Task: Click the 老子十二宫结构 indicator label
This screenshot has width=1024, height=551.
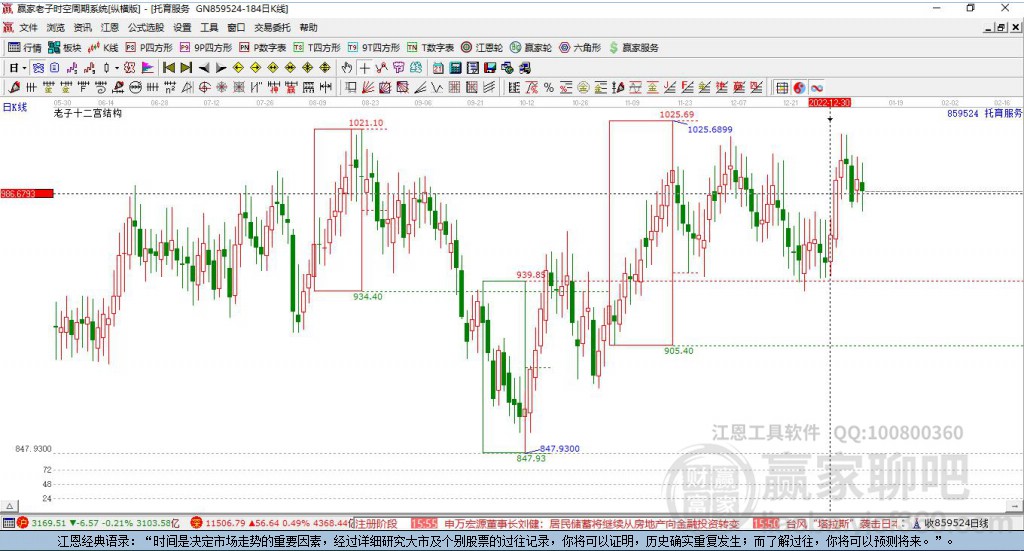Action: tap(88, 113)
